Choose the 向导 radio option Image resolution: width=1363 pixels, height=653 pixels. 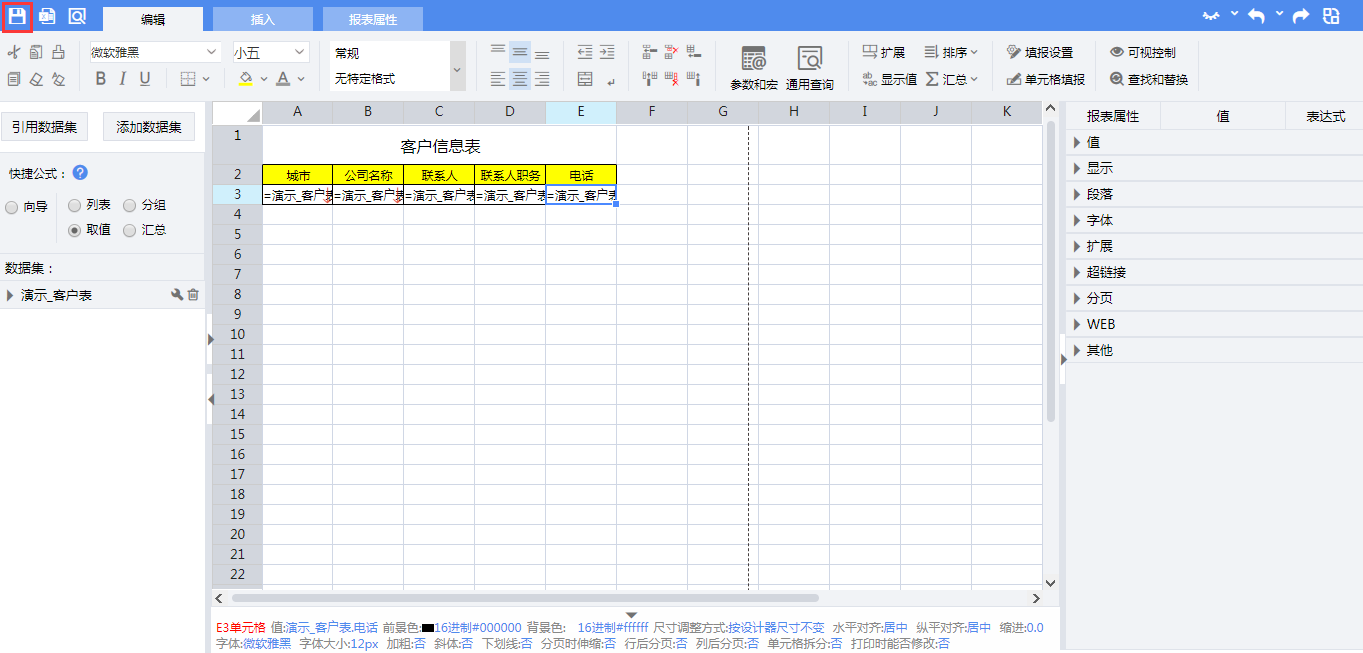pyautogui.click(x=12, y=208)
